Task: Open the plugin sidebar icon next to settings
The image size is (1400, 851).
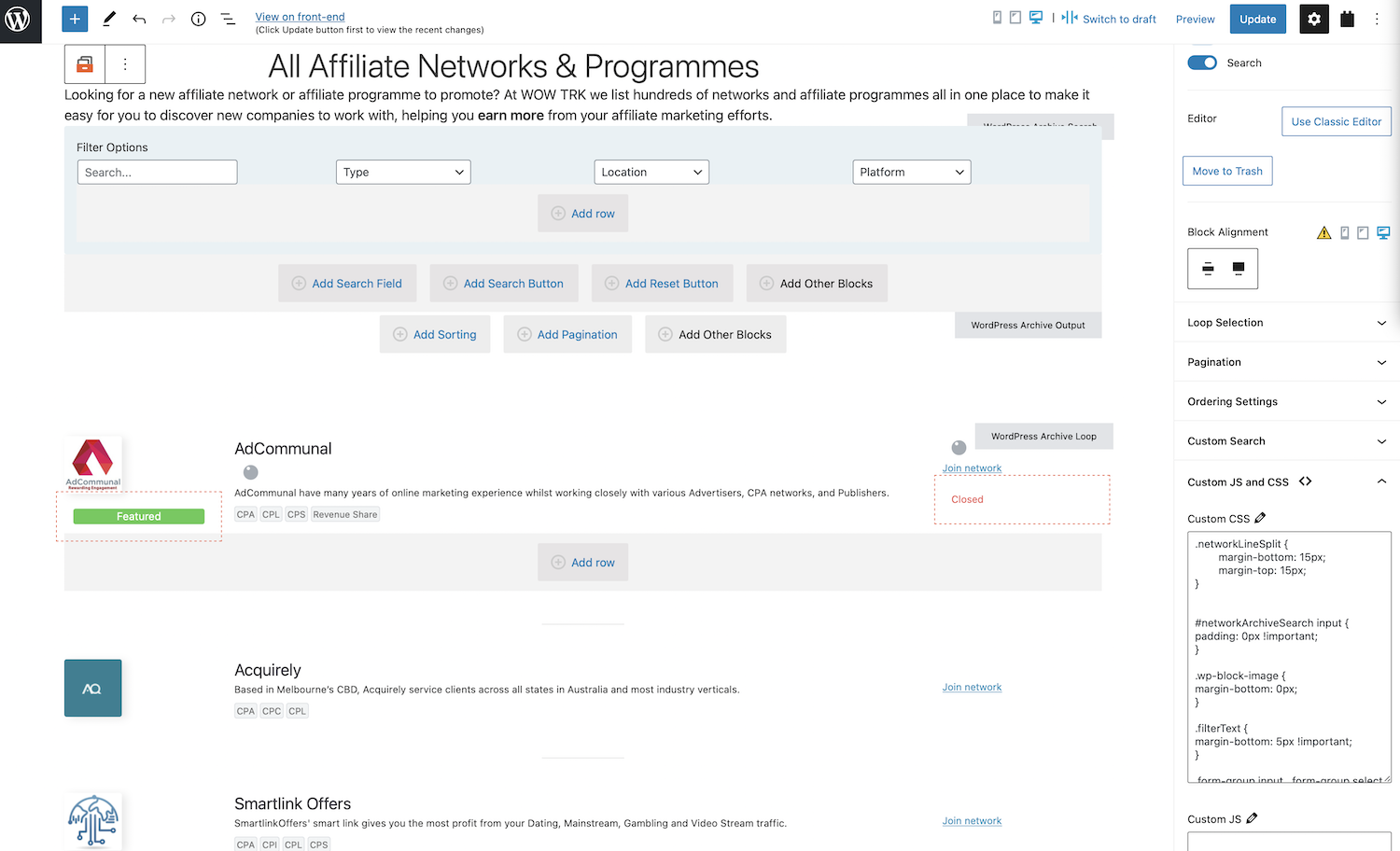Action: (1347, 19)
